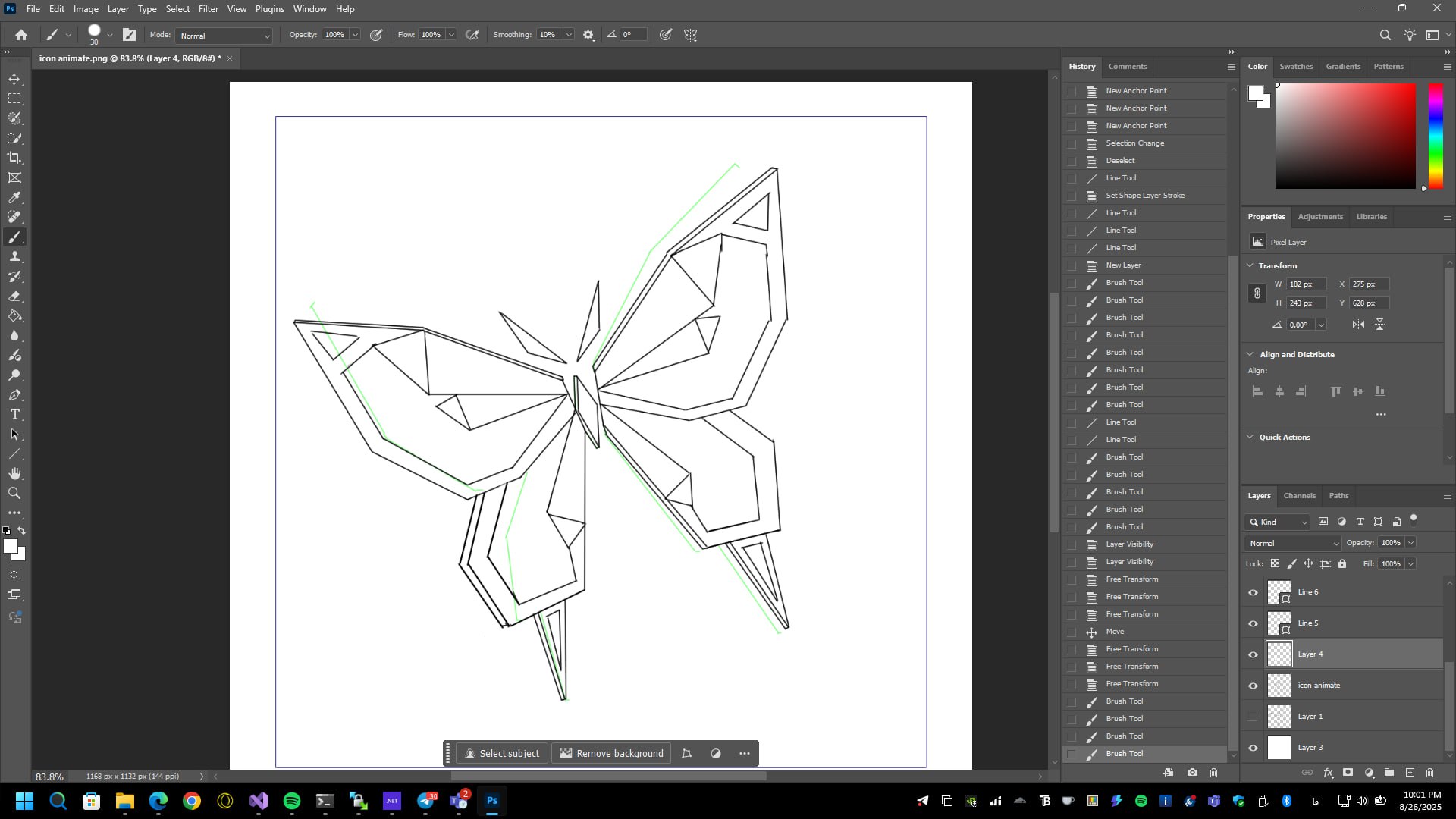Hide the icon animate layer

point(1253,686)
